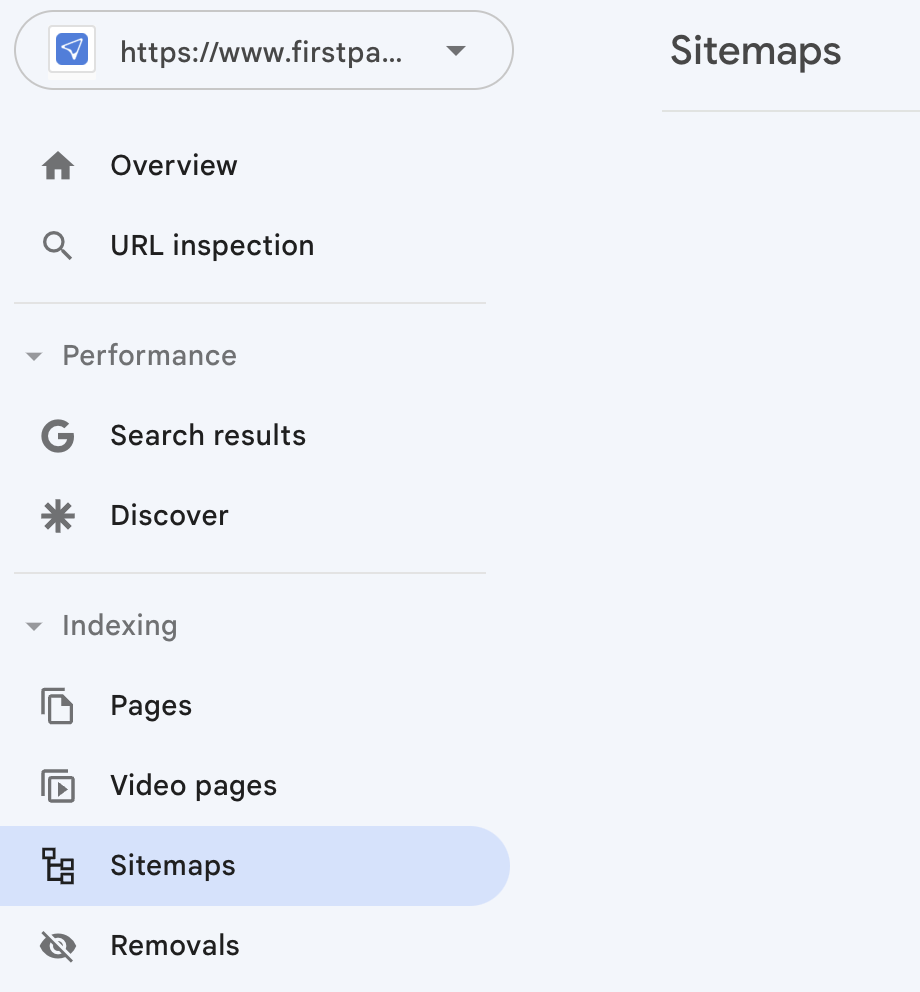Open the property selector dropdown arrow
920x992 pixels.
[456, 50]
